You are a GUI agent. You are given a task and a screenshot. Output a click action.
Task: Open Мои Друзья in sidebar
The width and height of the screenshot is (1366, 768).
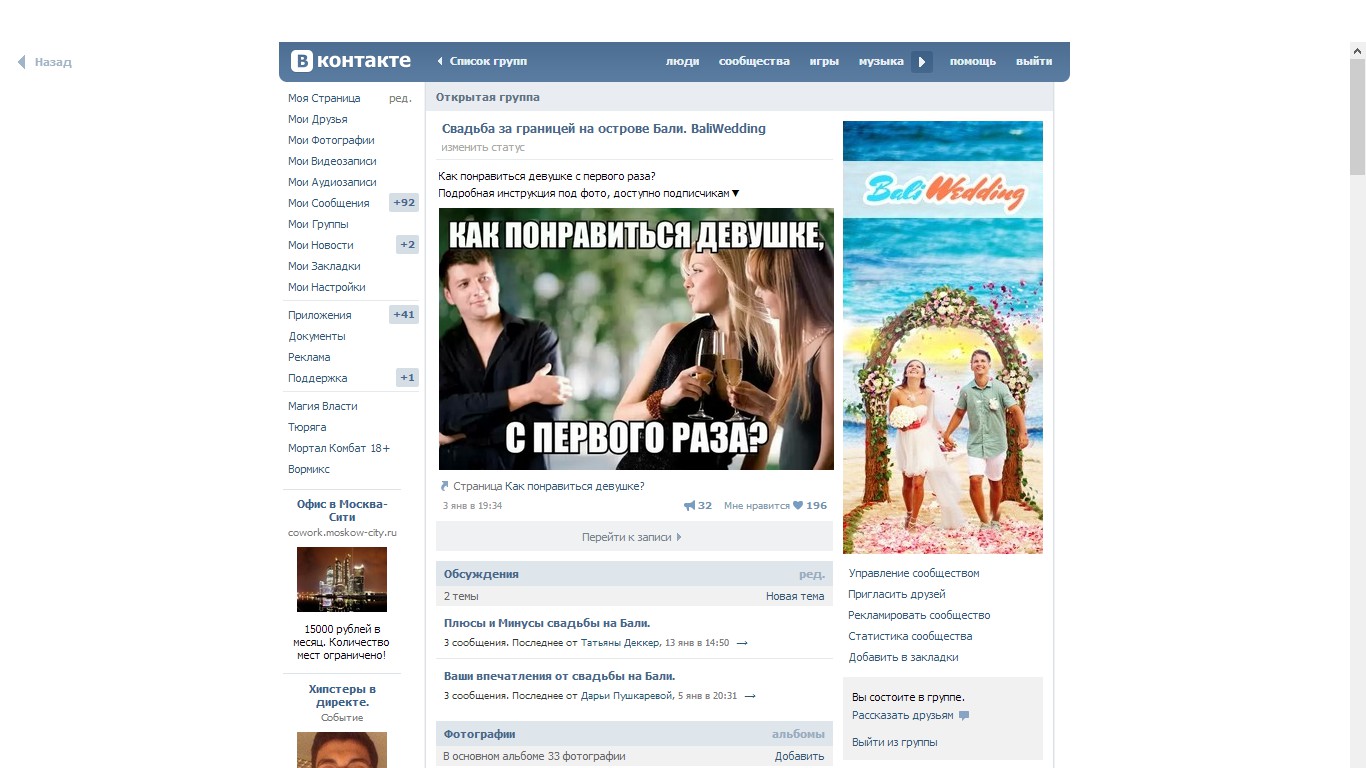318,119
